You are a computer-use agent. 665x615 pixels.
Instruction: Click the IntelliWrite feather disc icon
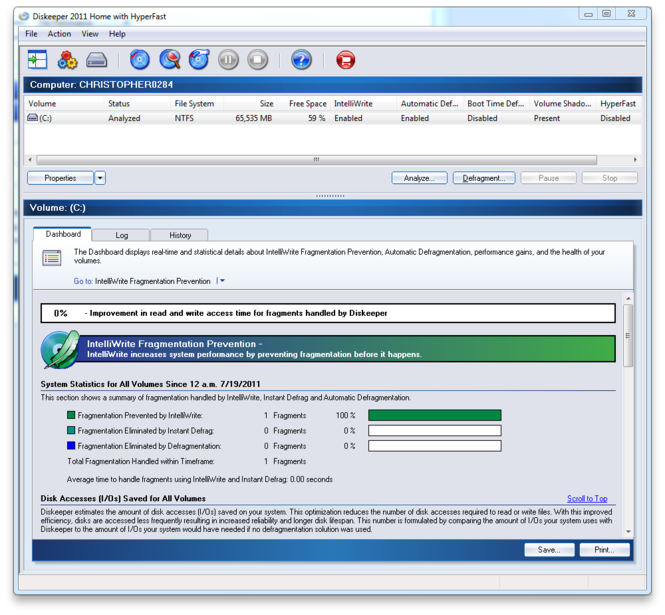tap(60, 349)
